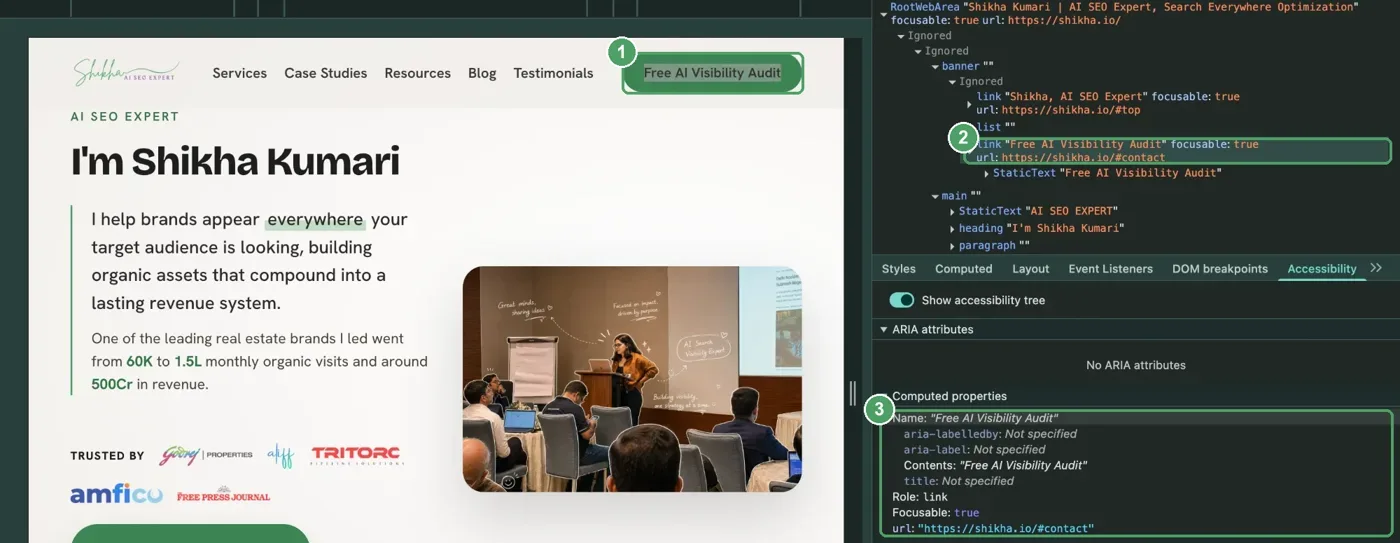Expand the paragraph tree node
The height and width of the screenshot is (543, 1400).
pos(952,245)
